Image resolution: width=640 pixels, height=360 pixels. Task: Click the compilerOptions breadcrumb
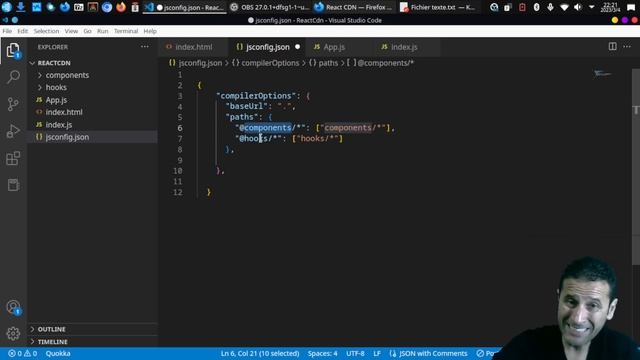[266, 63]
